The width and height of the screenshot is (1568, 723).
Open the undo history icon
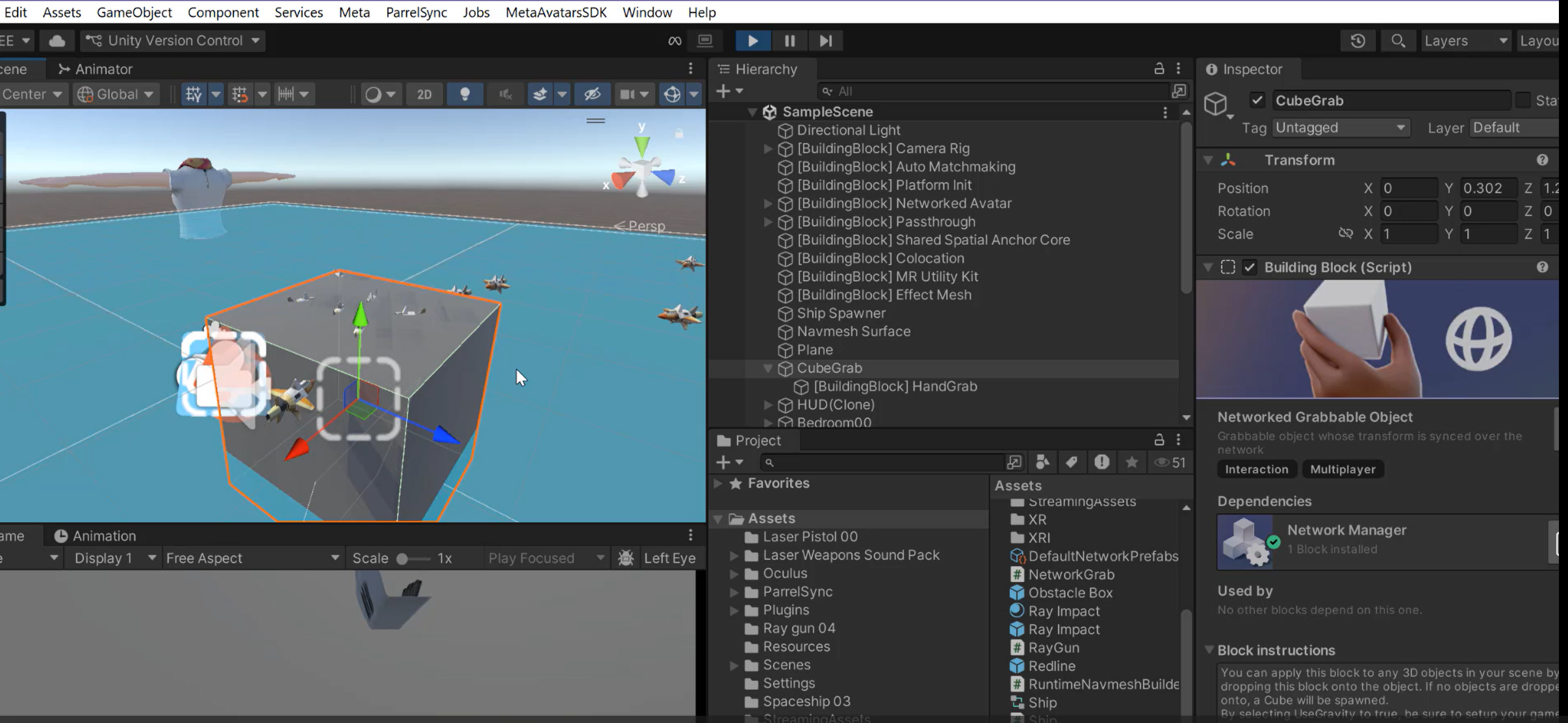(1357, 41)
